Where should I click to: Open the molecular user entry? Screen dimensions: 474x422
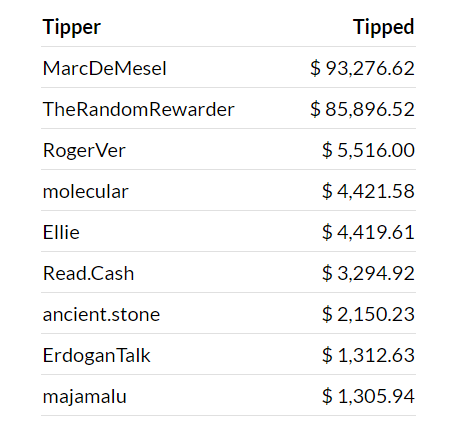click(x=86, y=191)
